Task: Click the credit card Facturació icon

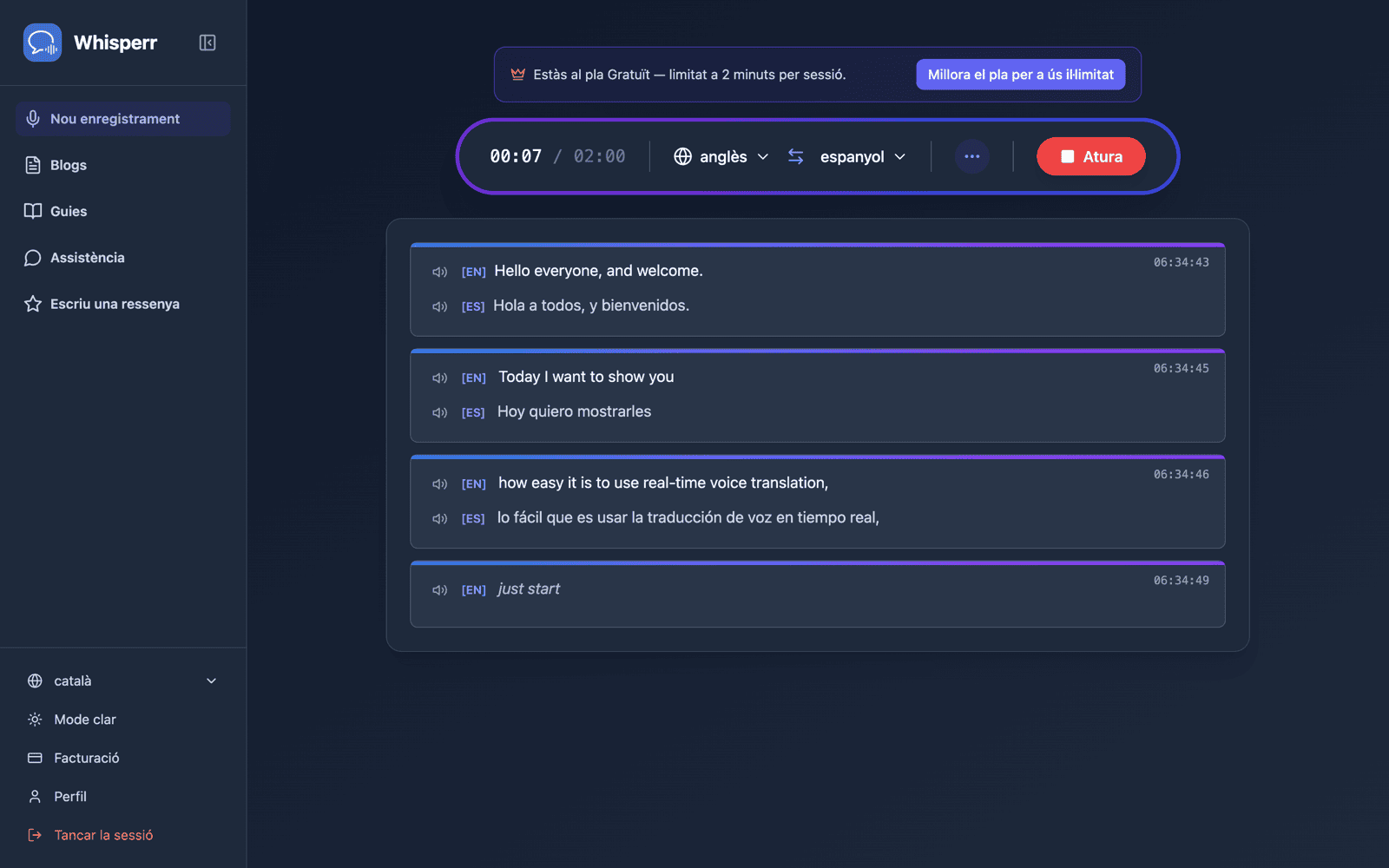Action: [x=35, y=758]
